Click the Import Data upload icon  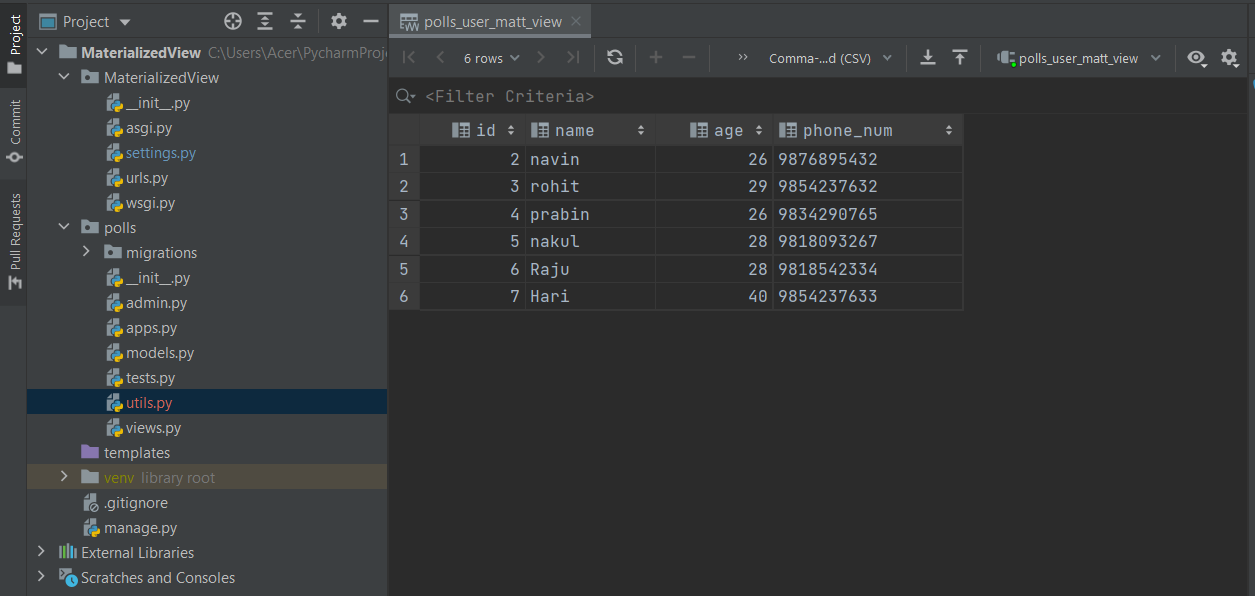click(x=960, y=58)
